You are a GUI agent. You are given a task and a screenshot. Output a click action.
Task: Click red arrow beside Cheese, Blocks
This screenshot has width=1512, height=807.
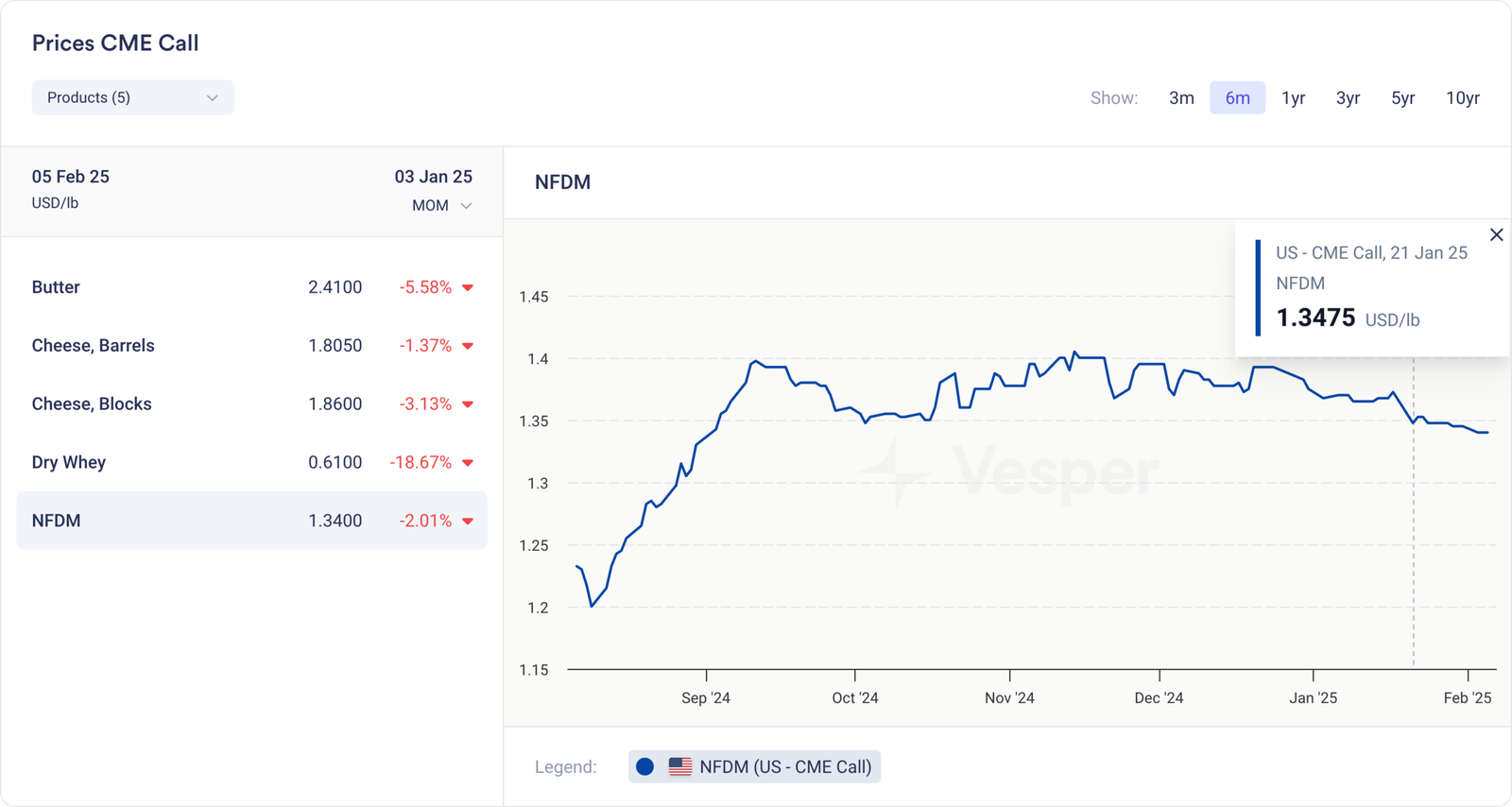pyautogui.click(x=468, y=404)
